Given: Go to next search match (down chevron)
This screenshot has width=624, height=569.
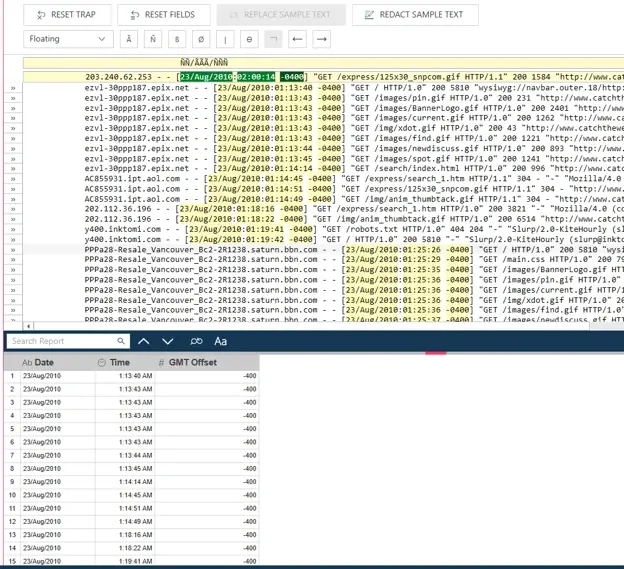Looking at the screenshot, I should (x=168, y=341).
